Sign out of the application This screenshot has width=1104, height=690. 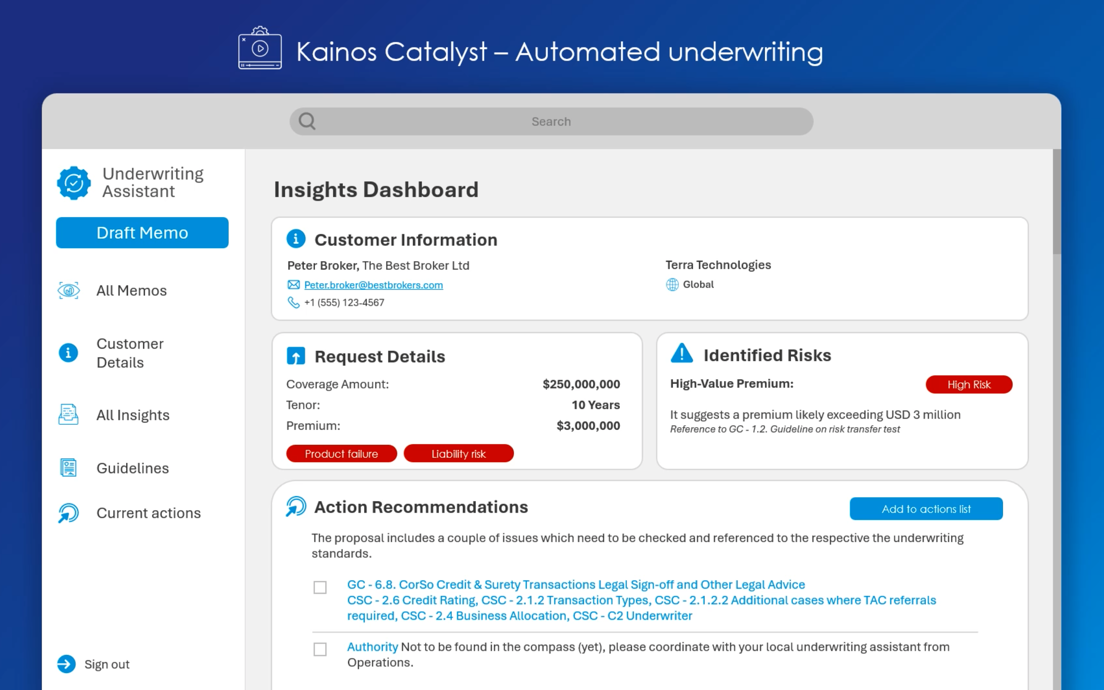click(107, 664)
